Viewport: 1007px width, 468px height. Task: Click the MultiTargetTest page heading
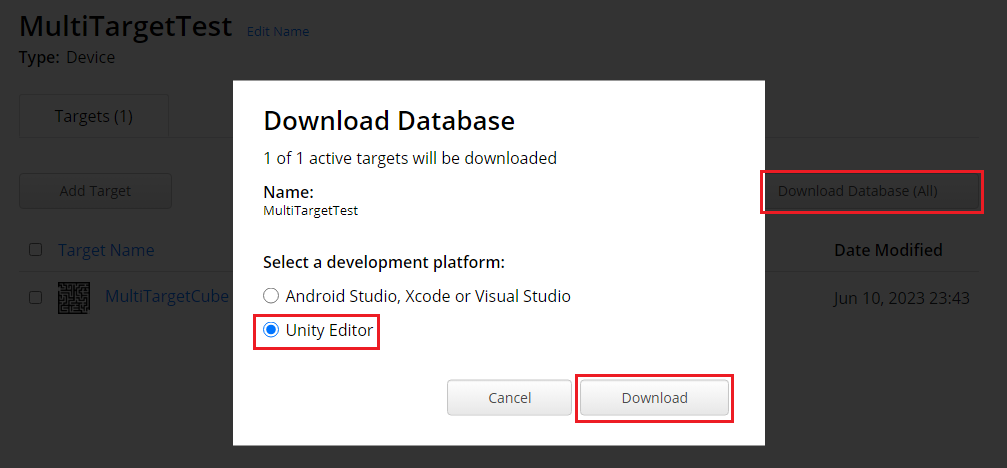[125, 27]
